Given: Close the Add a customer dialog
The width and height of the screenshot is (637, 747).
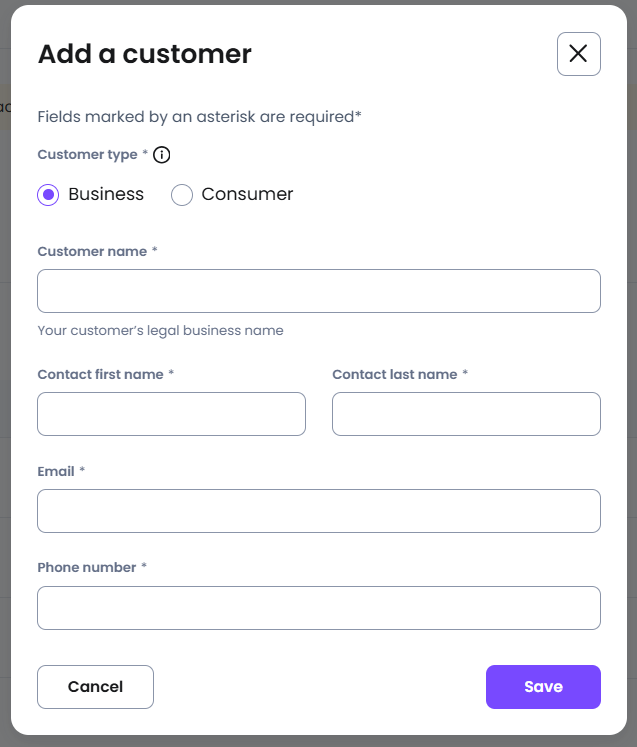Looking at the screenshot, I should pyautogui.click(x=578, y=54).
